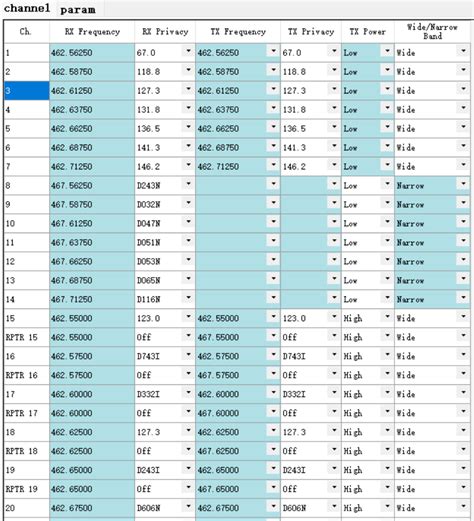Open TX Frequency dropdown for channel 7

tap(273, 165)
